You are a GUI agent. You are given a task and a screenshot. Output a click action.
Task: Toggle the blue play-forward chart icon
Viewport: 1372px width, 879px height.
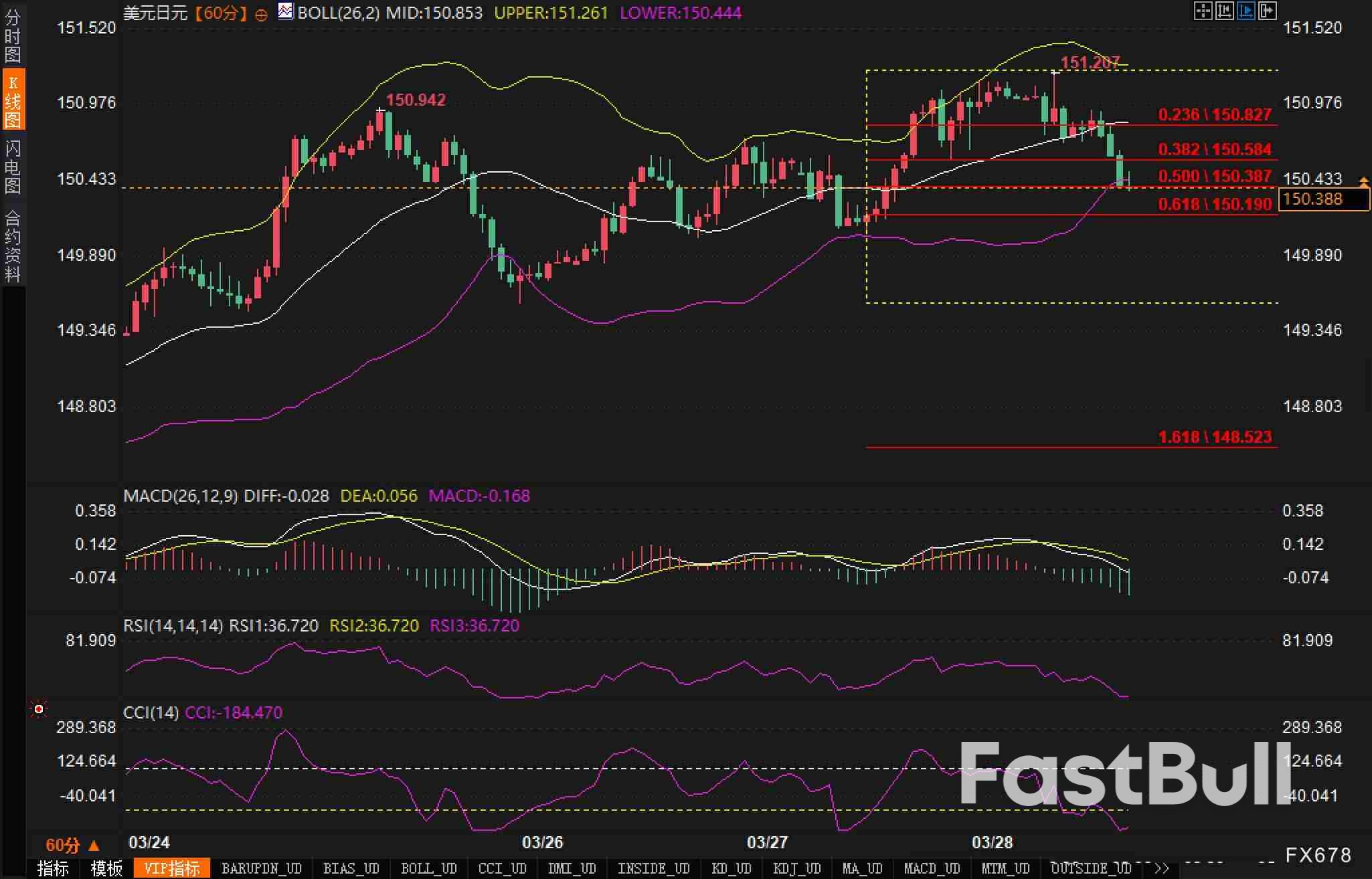click(1246, 11)
